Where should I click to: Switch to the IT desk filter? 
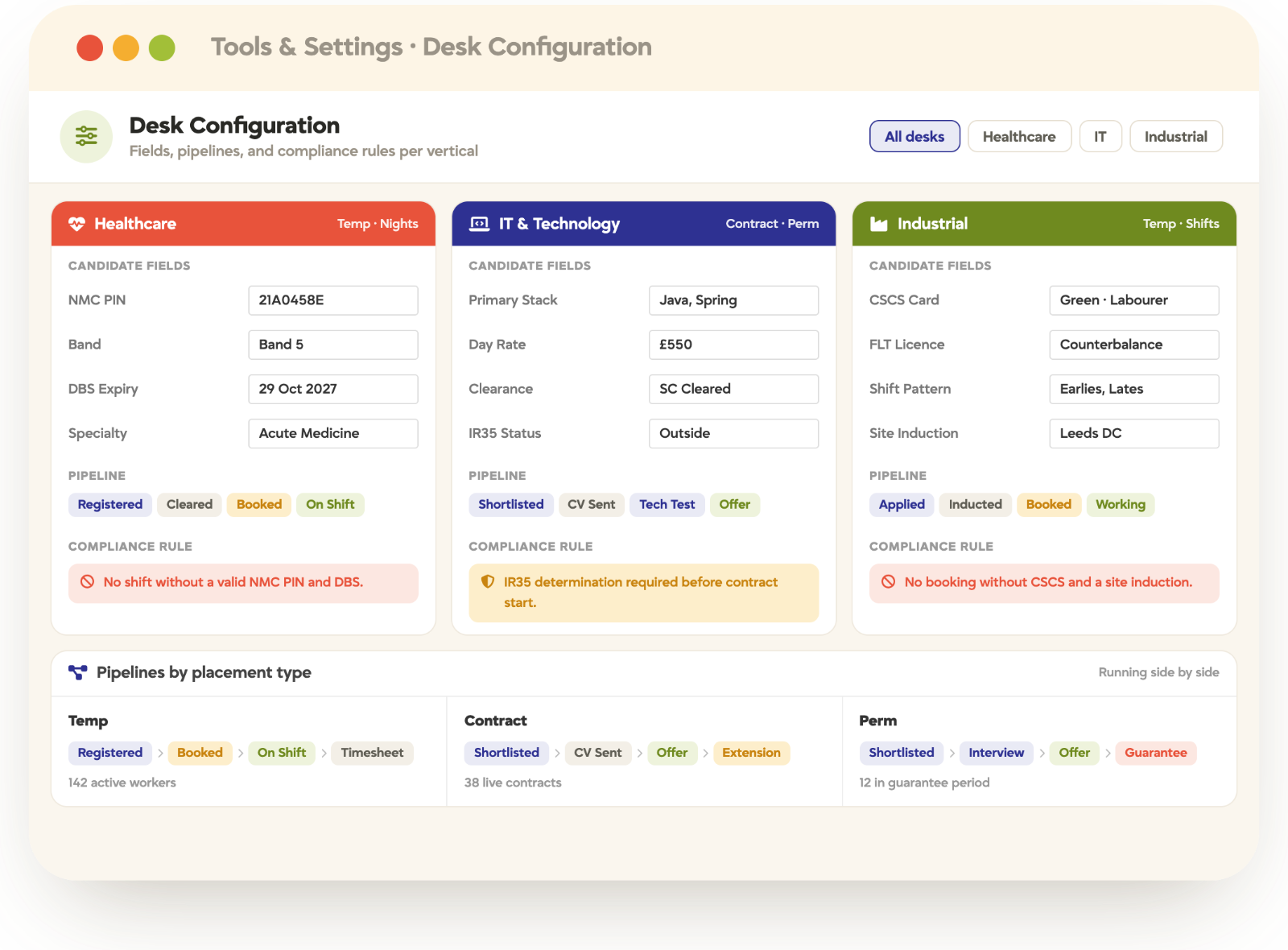pos(1100,136)
